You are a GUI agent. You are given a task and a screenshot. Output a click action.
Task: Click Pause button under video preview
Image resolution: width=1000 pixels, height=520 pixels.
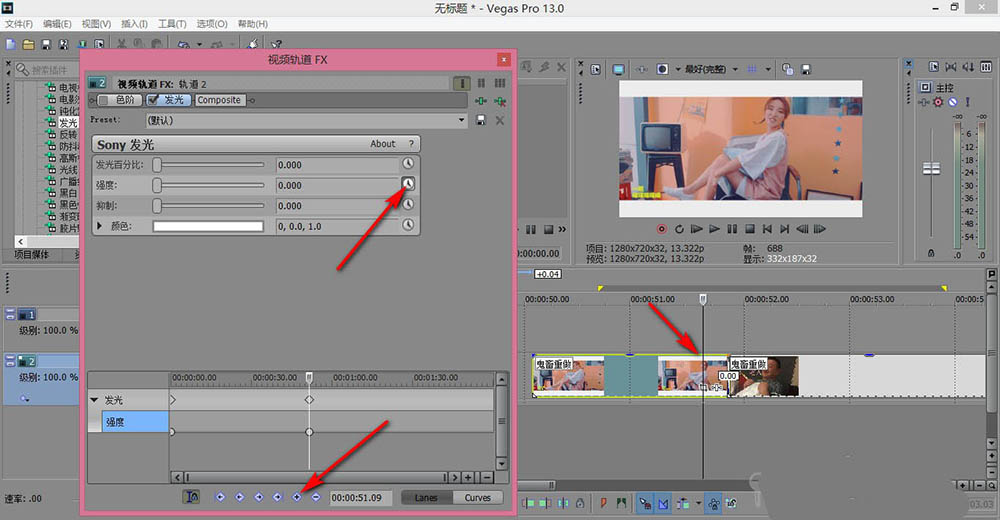[x=732, y=229]
